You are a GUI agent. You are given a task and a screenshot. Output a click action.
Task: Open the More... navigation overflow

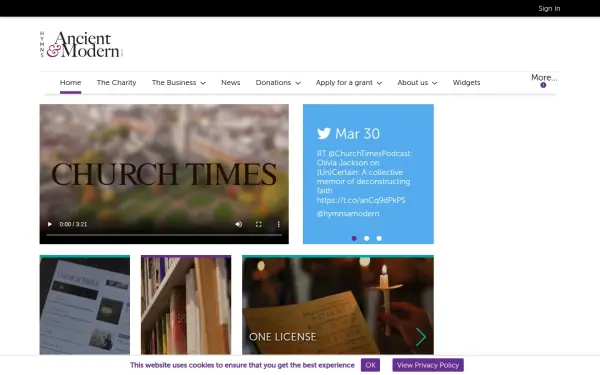click(x=544, y=78)
